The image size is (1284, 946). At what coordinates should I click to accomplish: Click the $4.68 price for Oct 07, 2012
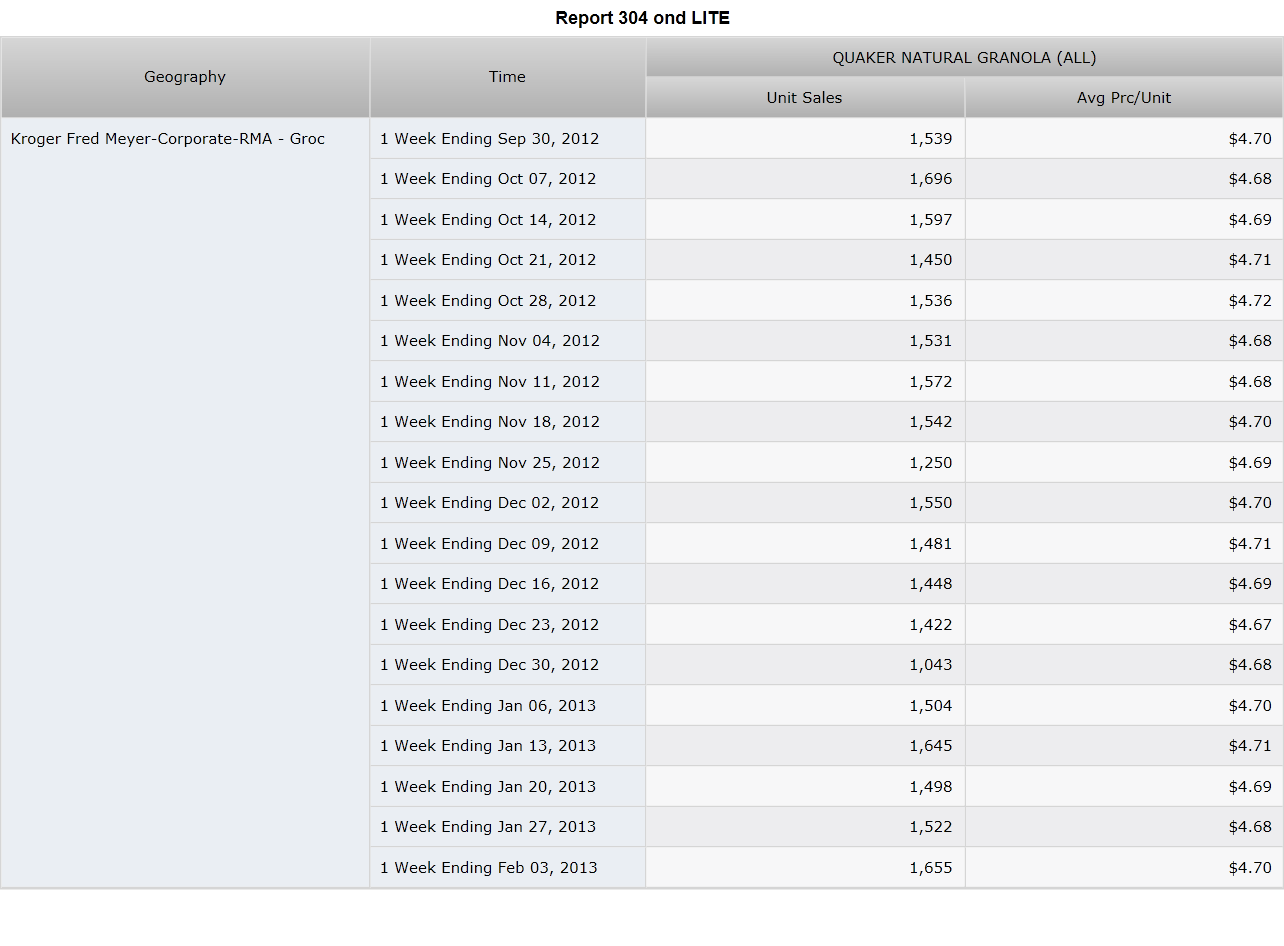point(1250,179)
